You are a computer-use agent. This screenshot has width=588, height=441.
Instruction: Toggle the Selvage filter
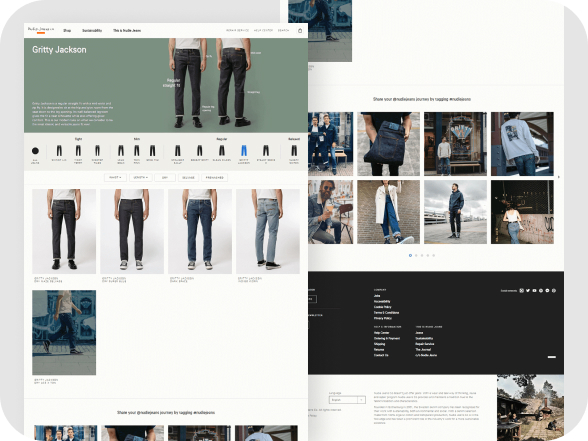(188, 177)
